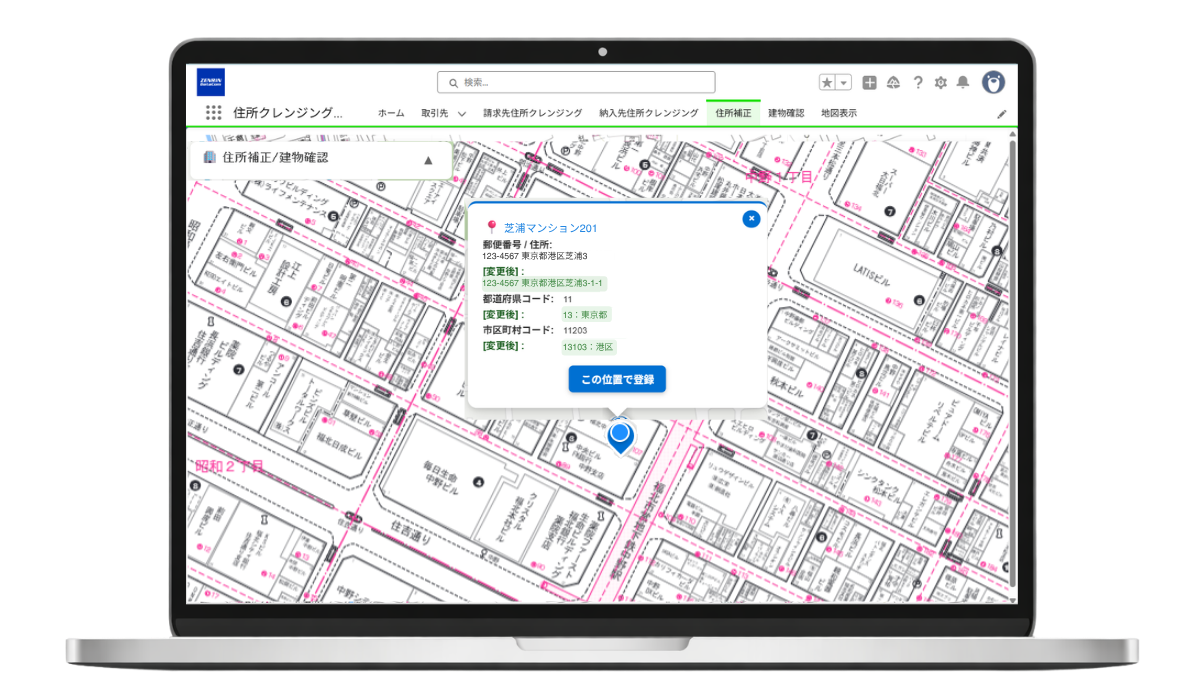This screenshot has width=1200, height=700.
Task: Open the setup gear icon
Action: [x=941, y=83]
